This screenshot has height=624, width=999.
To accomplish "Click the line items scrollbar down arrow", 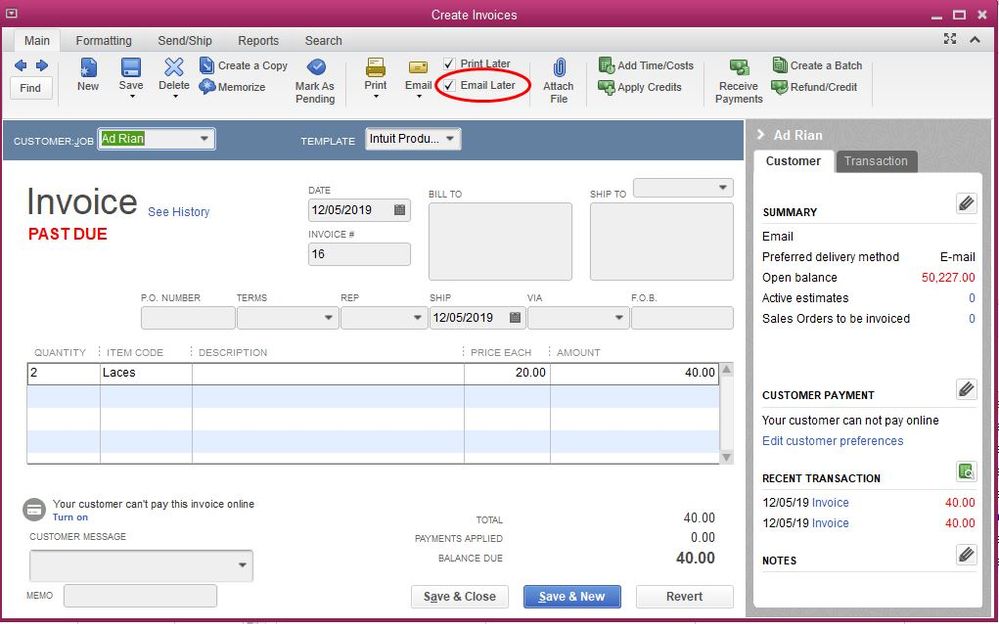I will click(x=726, y=457).
